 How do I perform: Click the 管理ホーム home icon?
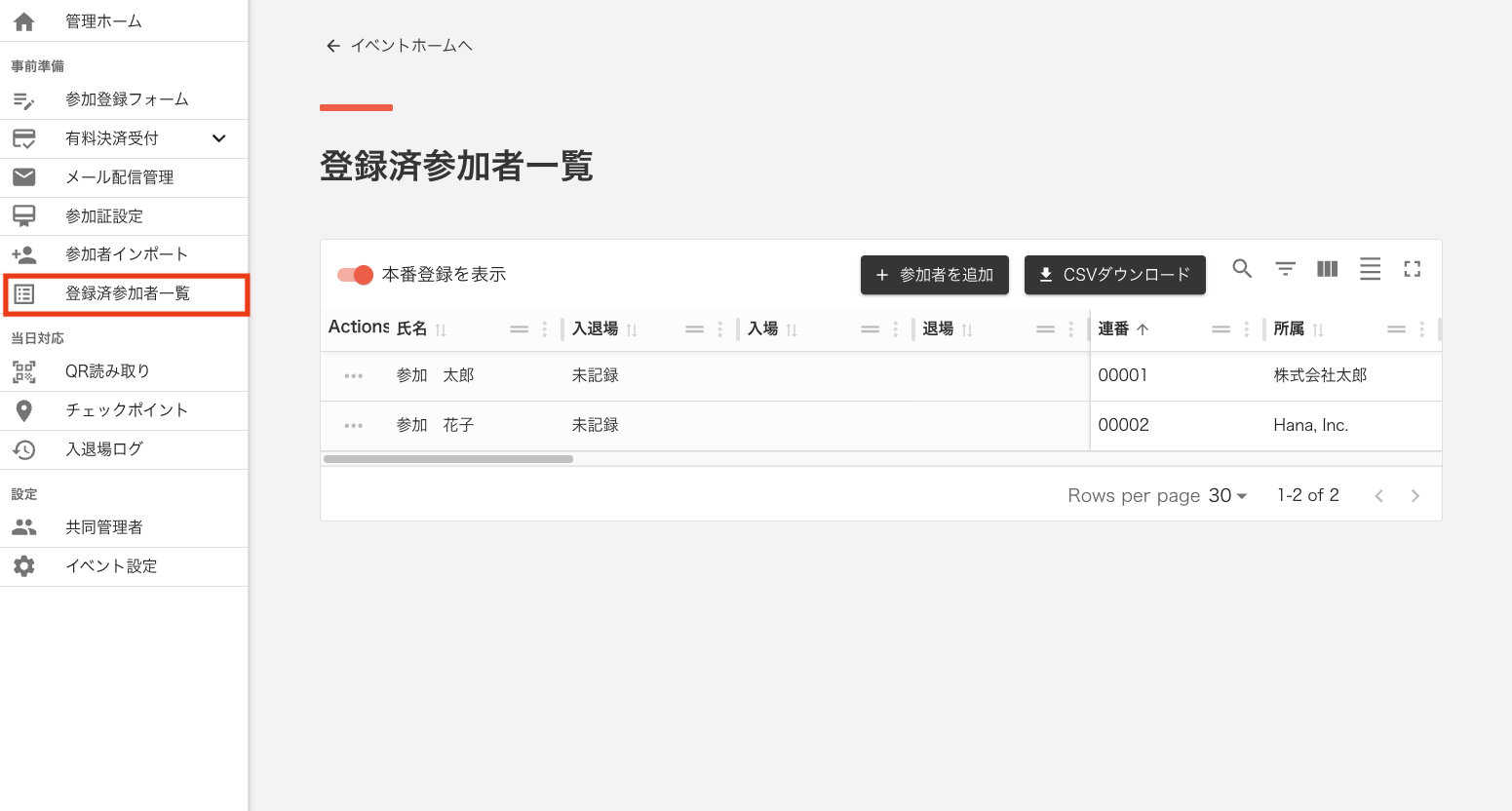[x=23, y=20]
